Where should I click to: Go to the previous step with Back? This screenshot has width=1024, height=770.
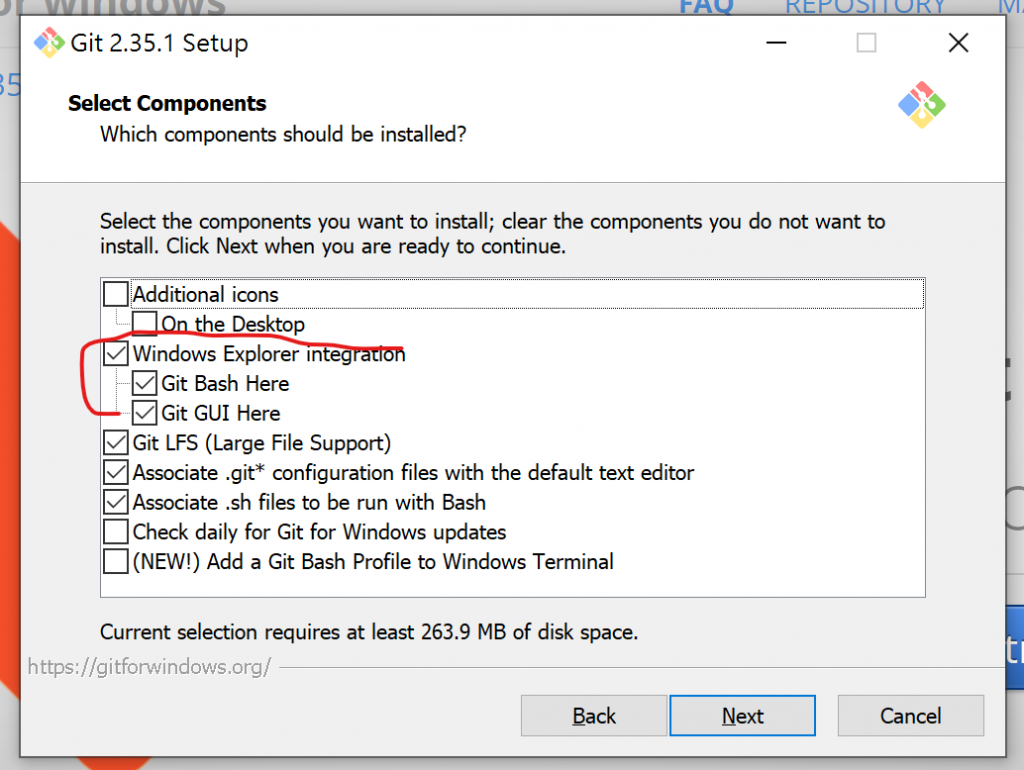click(x=594, y=716)
